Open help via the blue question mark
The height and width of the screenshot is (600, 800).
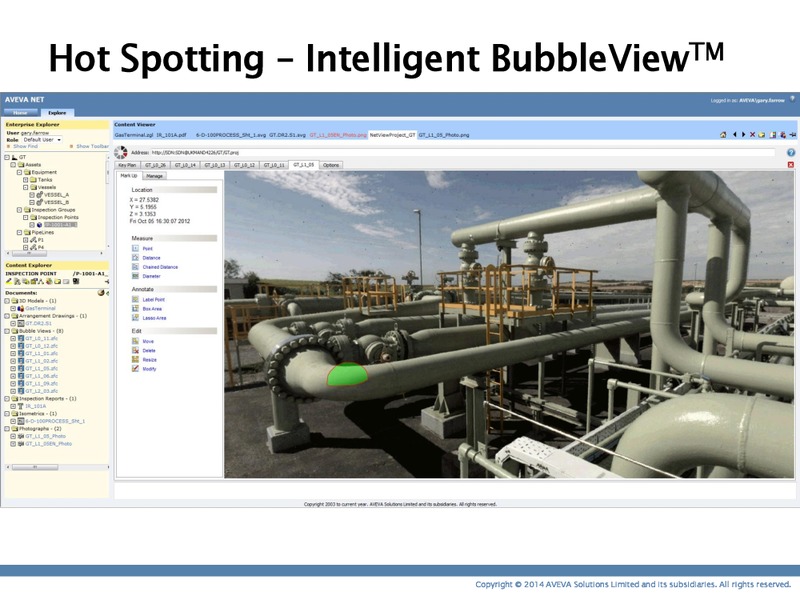point(791,152)
